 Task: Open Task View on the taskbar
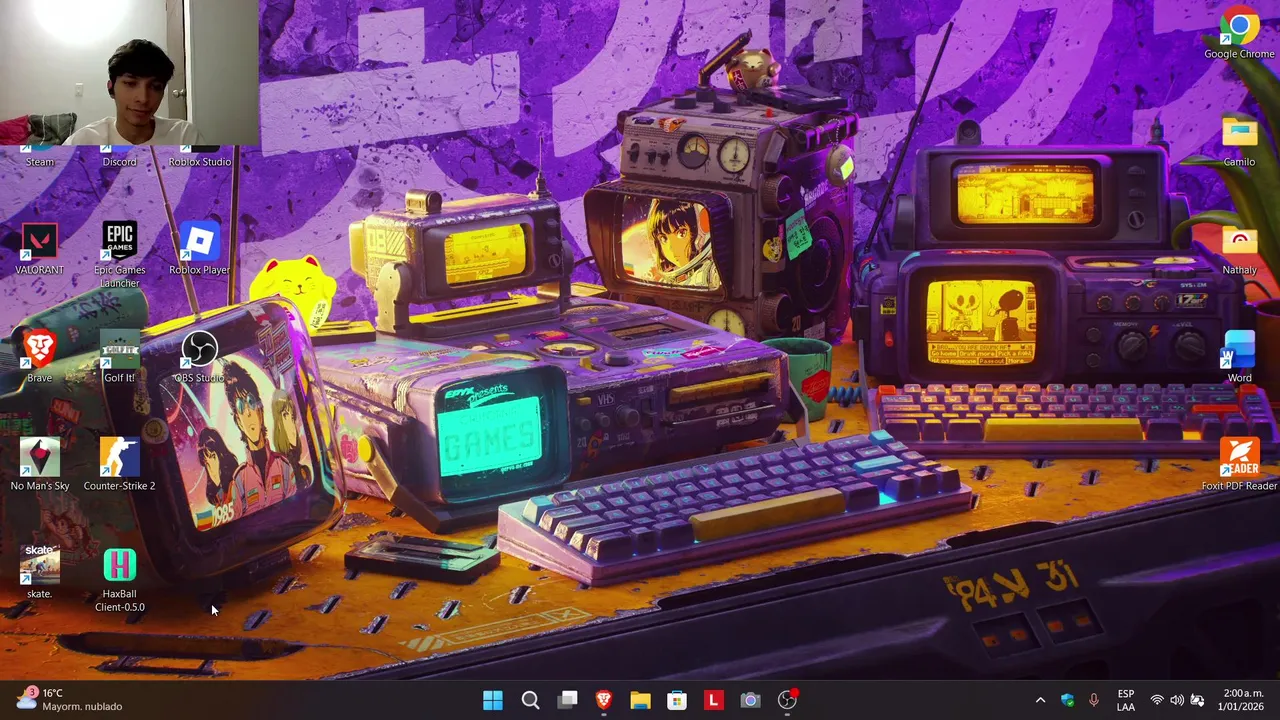tap(567, 700)
